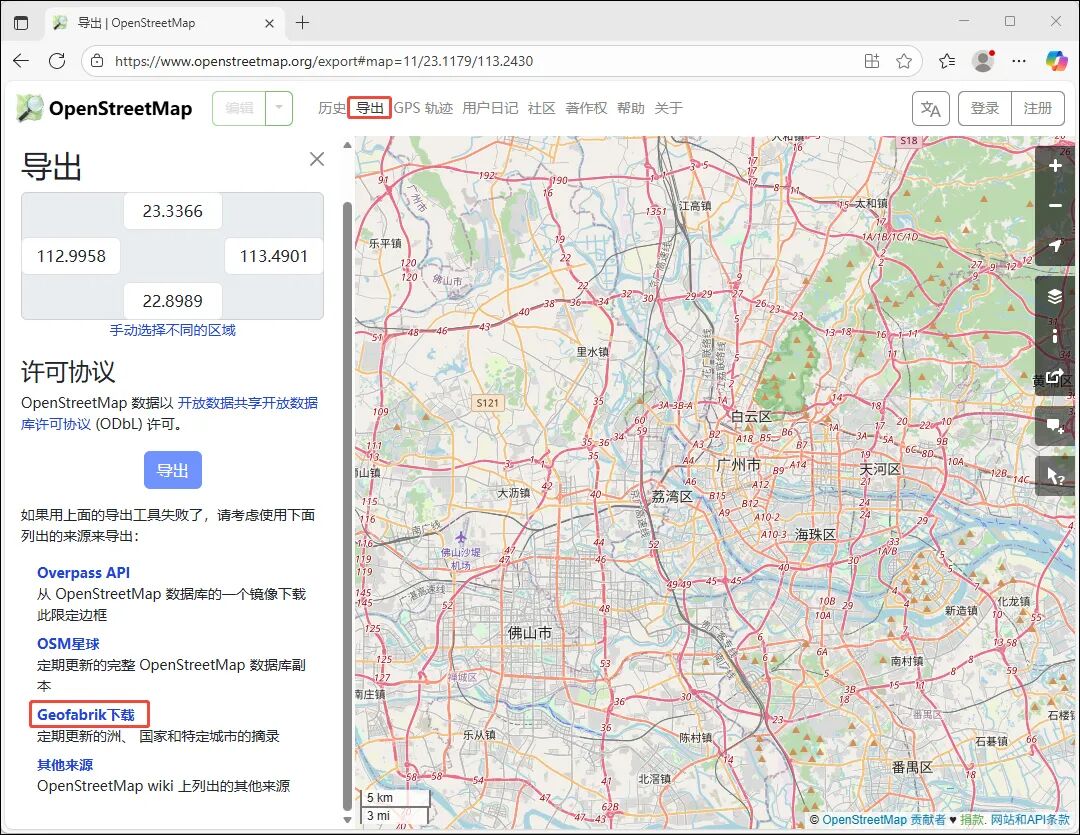Zoom in the map with plus icon
The image size is (1080, 835).
tap(1055, 166)
